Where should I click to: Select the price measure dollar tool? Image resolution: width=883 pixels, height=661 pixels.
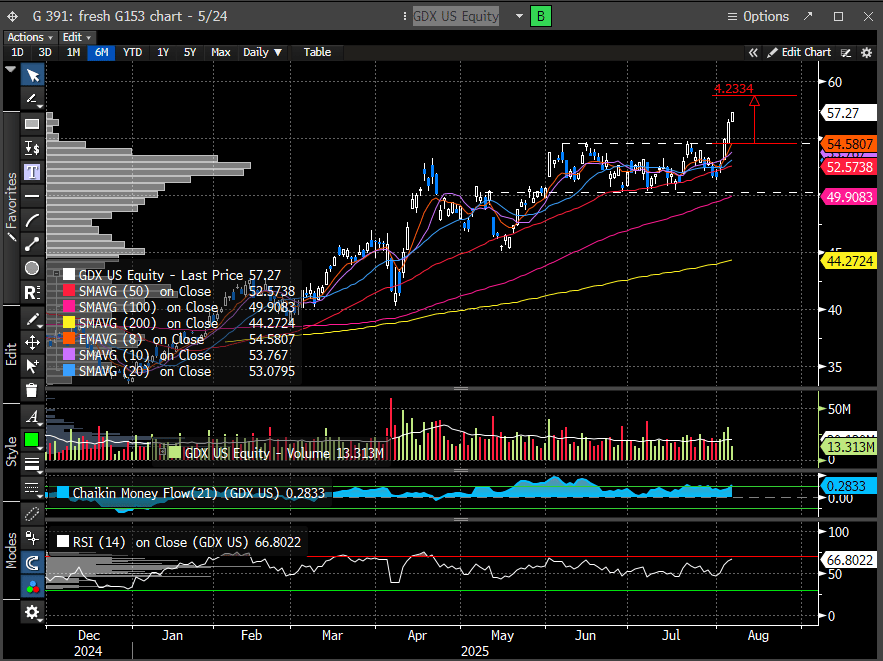(33, 148)
